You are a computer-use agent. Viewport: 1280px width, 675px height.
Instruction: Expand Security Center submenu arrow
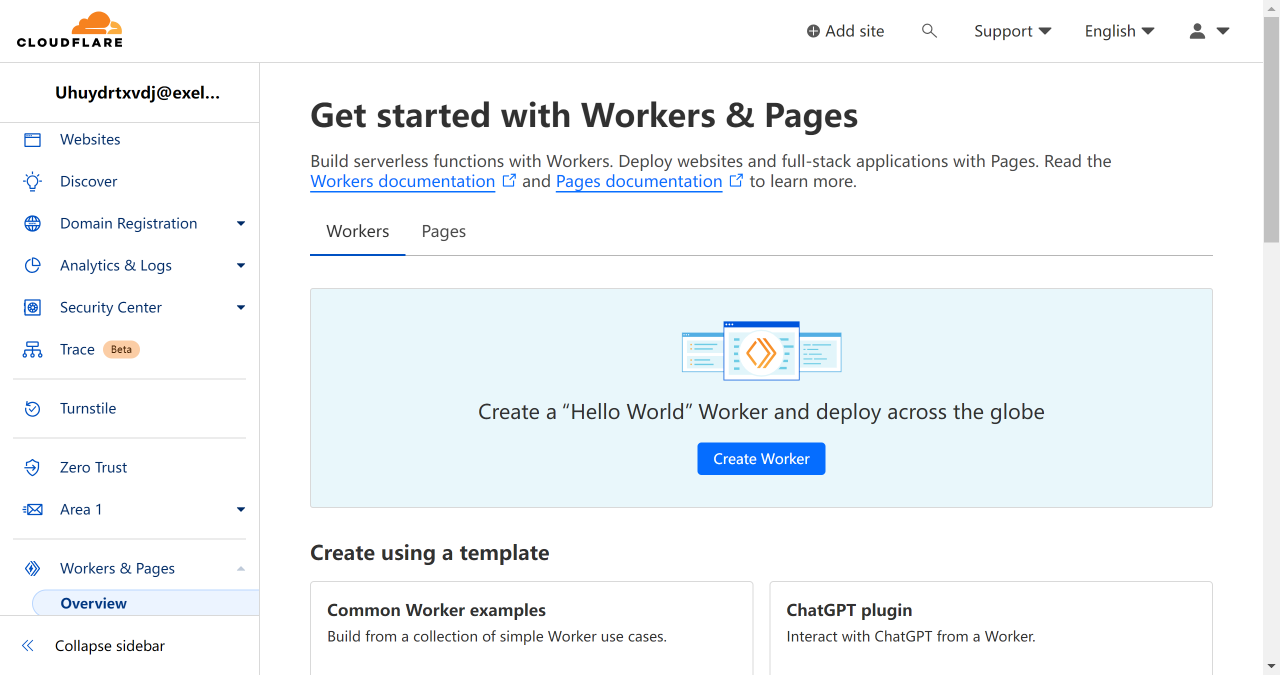click(x=241, y=308)
